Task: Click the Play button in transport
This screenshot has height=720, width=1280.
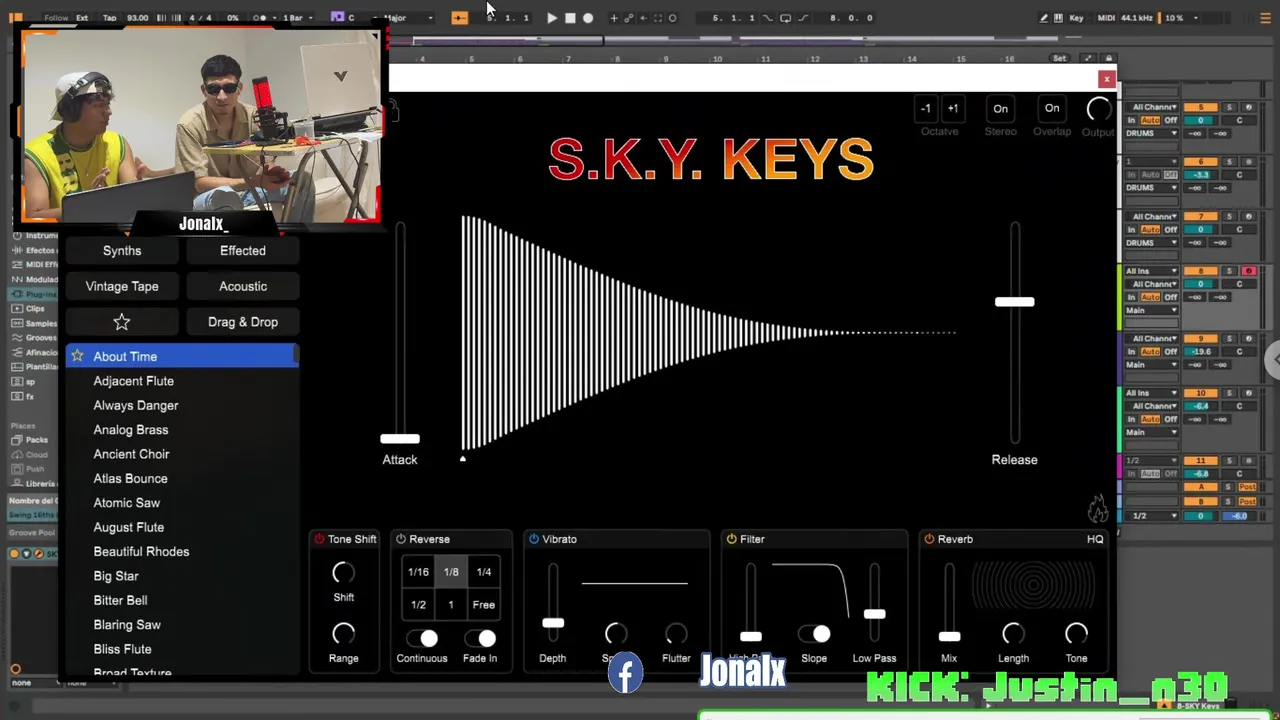Action: [x=552, y=18]
